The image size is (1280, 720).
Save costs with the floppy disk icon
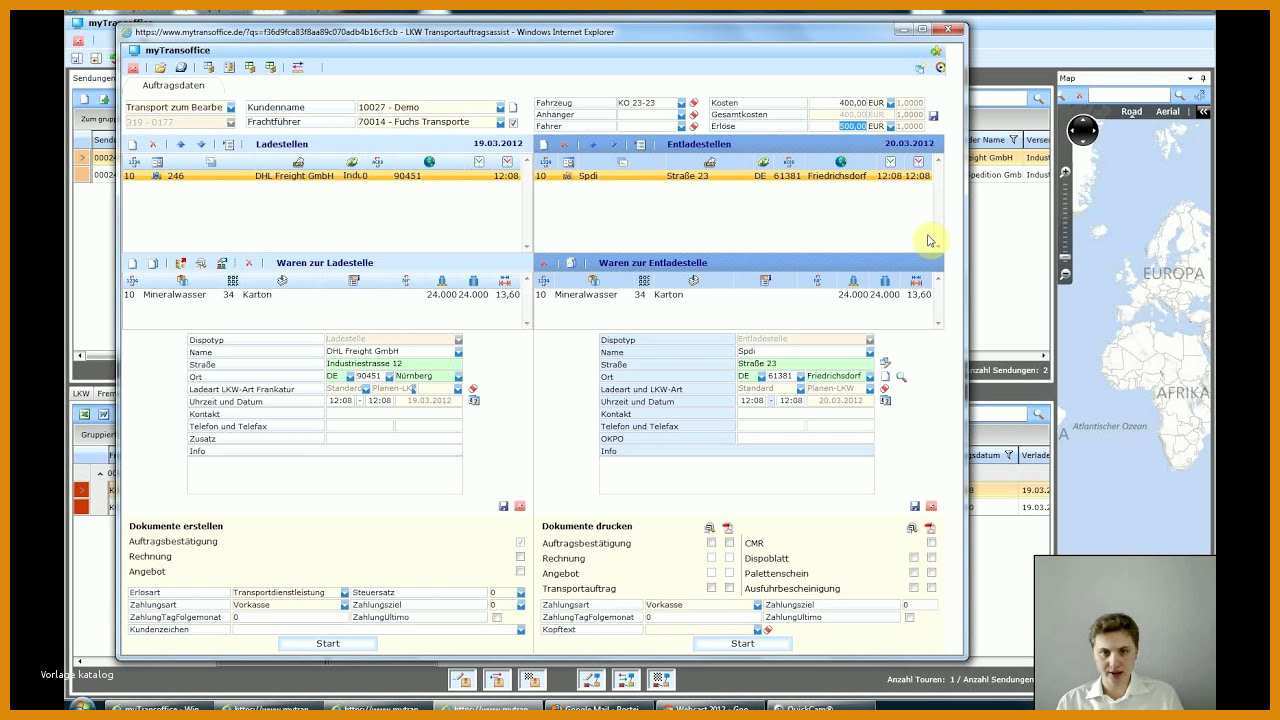[x=934, y=116]
